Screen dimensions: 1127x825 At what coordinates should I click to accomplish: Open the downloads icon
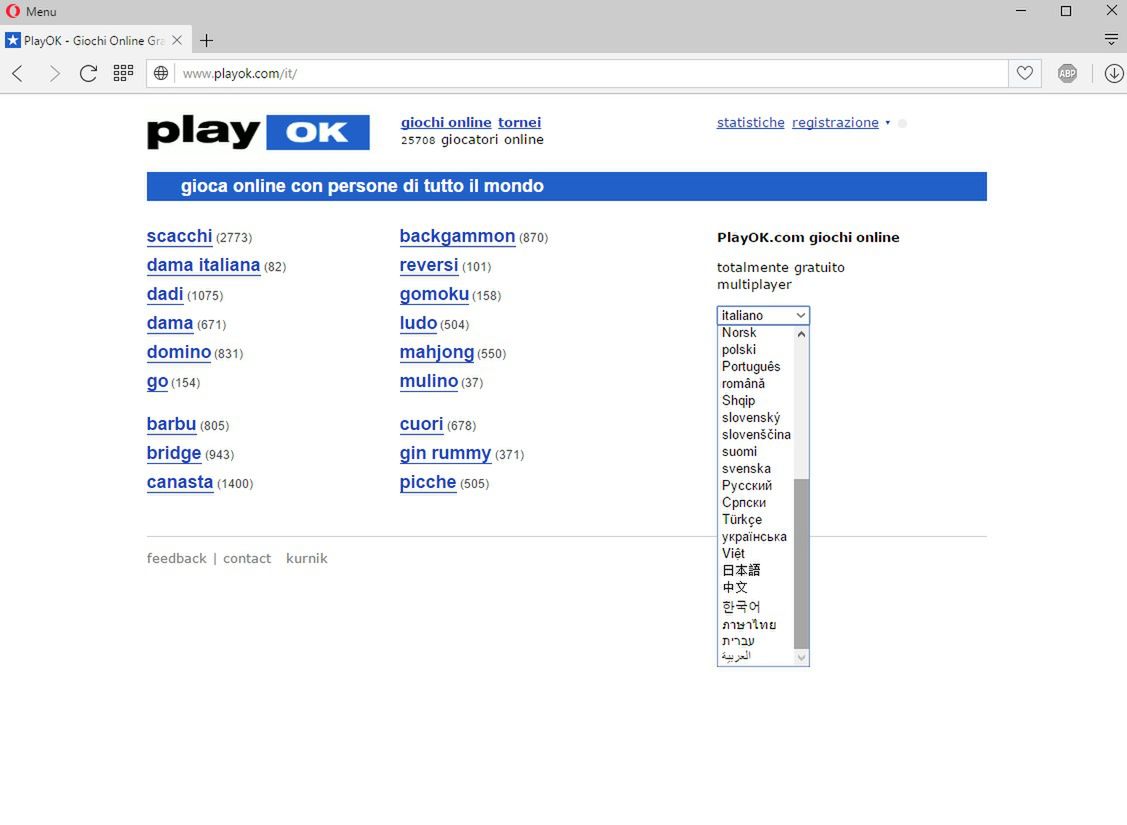(1113, 73)
